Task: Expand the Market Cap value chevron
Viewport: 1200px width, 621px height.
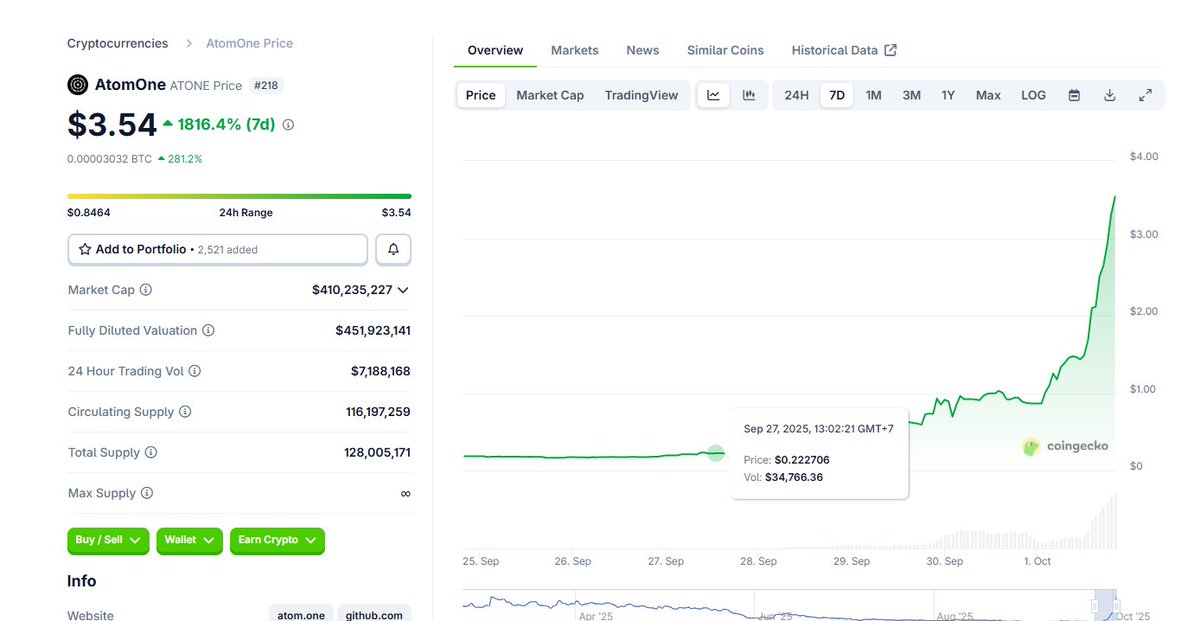Action: pyautogui.click(x=403, y=290)
